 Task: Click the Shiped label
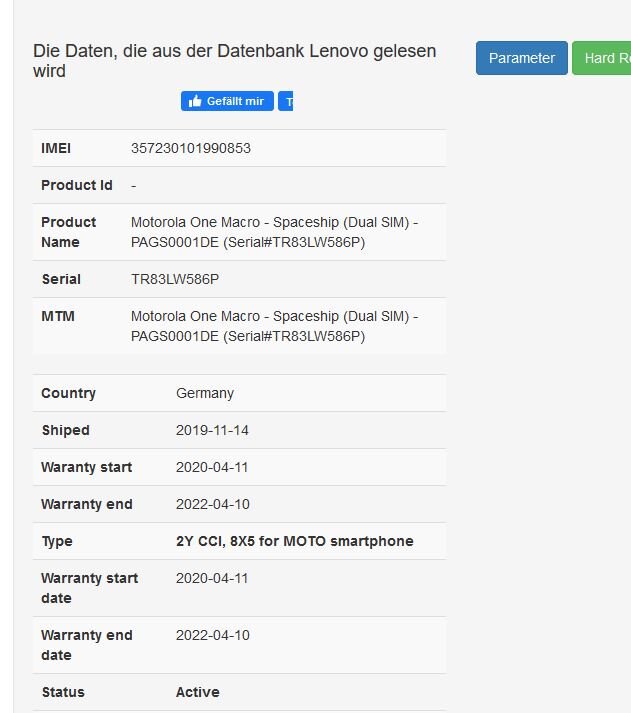66,430
